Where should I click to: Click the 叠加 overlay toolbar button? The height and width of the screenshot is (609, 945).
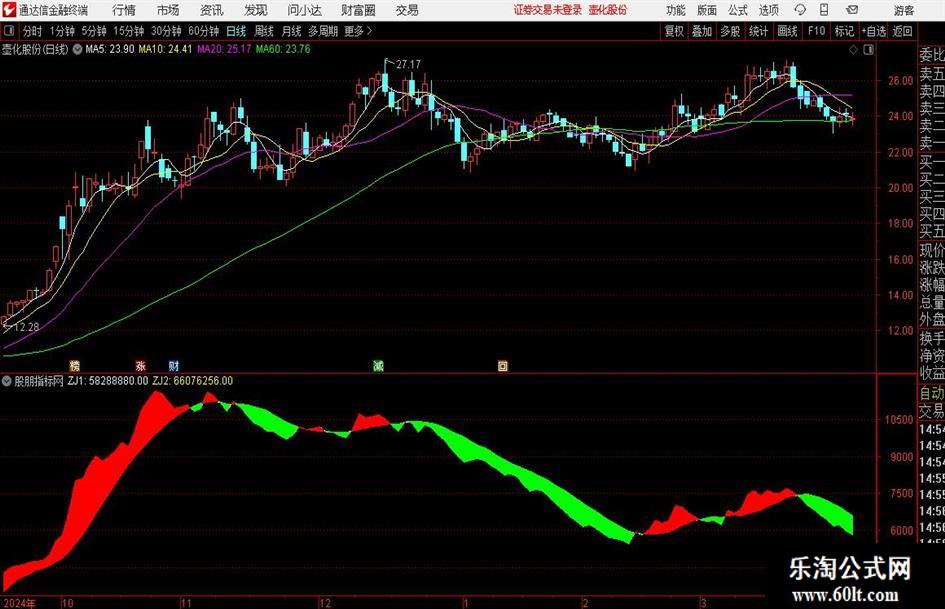[702, 31]
